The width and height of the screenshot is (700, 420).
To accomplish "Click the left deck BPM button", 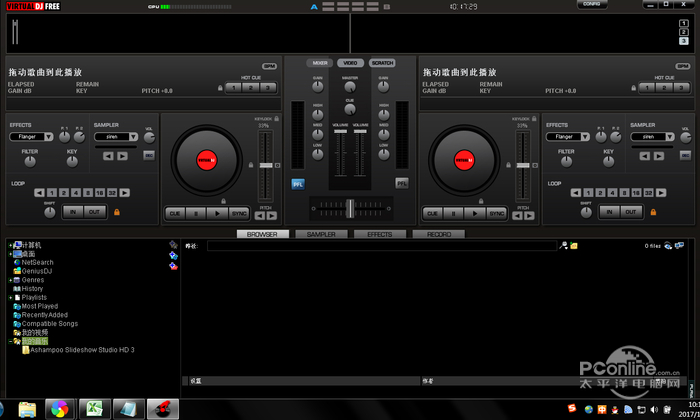I will [x=269, y=66].
